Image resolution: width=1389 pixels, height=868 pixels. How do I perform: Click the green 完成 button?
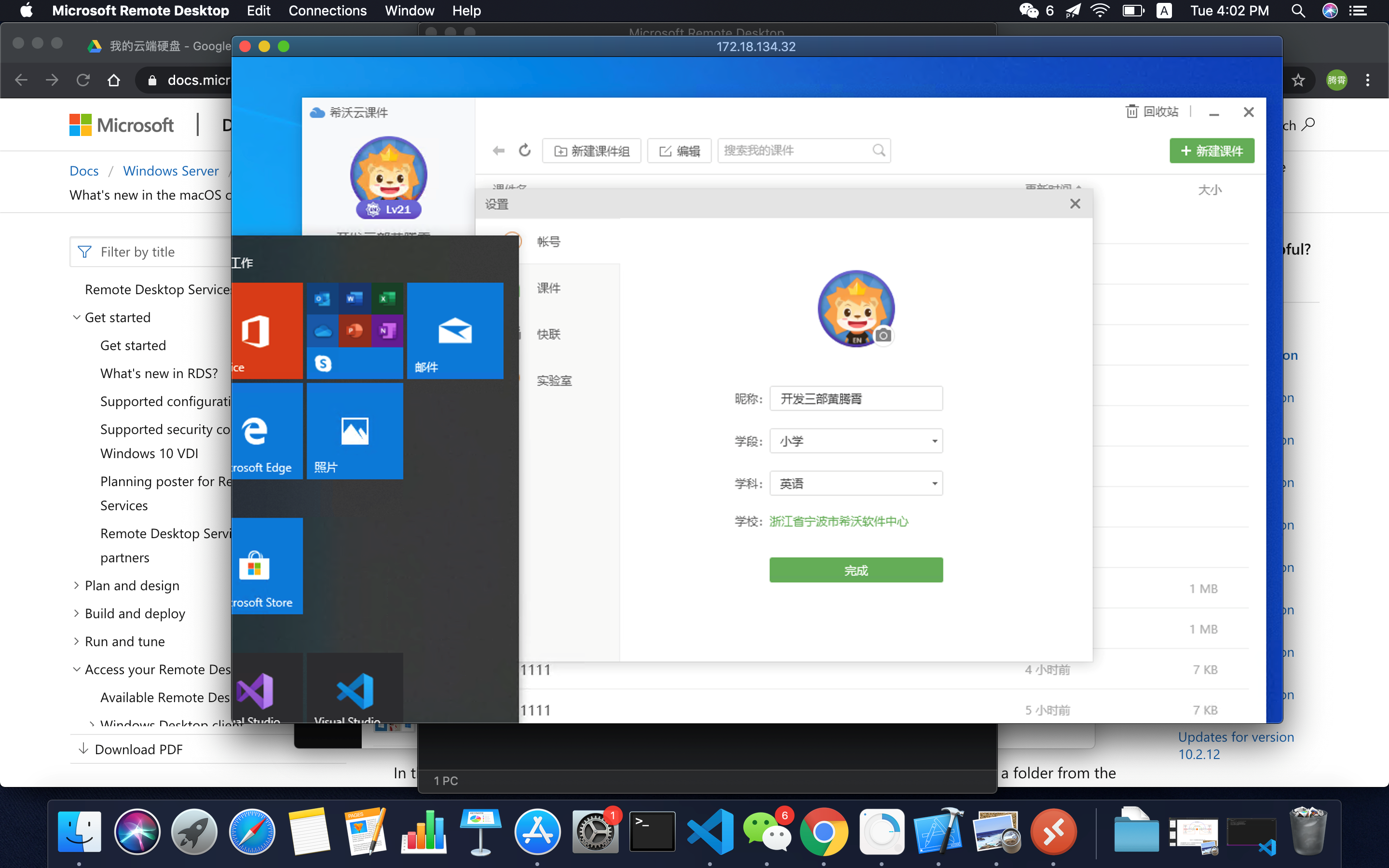point(855,570)
